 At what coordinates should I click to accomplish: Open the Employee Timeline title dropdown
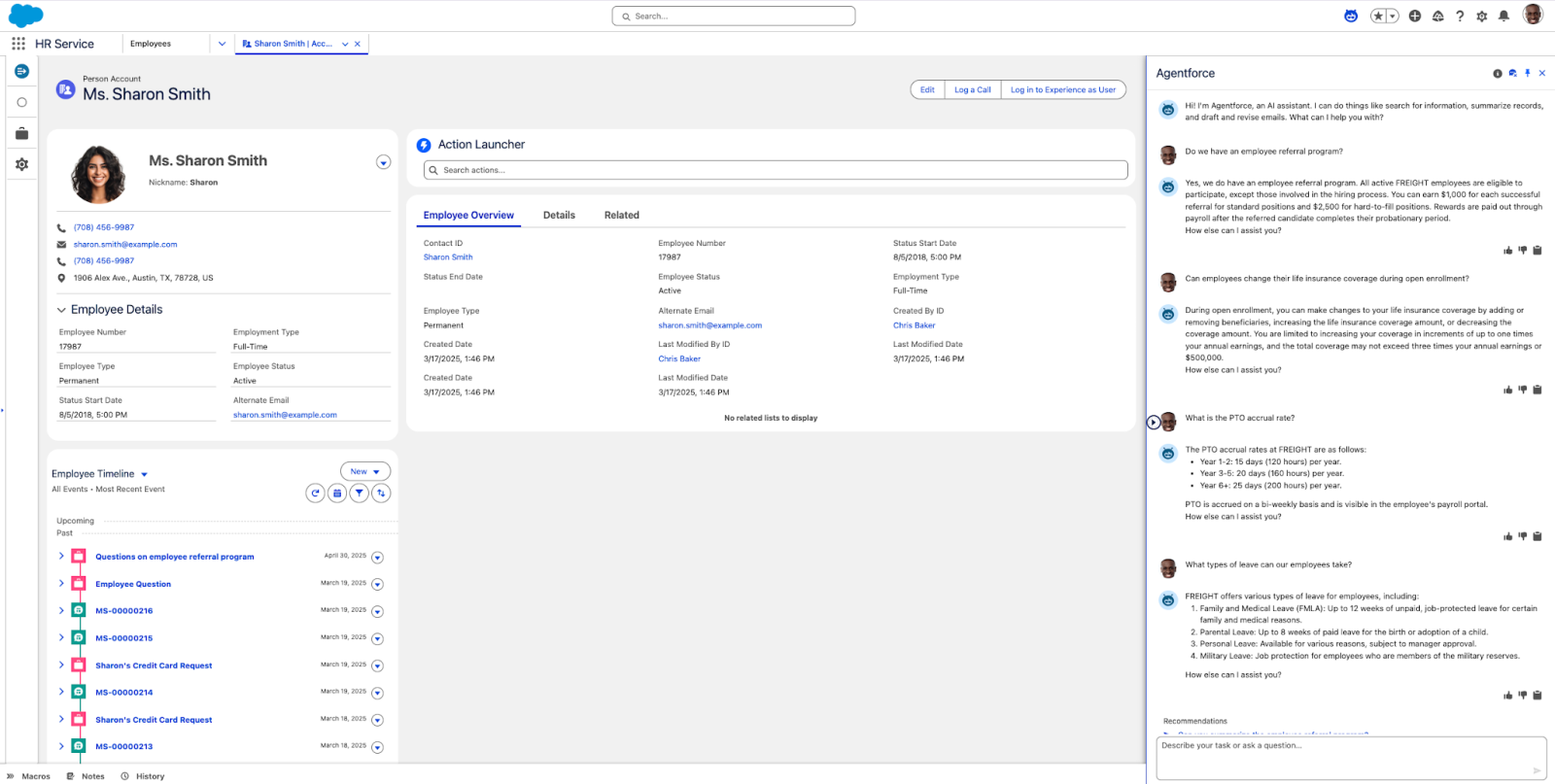(x=144, y=475)
